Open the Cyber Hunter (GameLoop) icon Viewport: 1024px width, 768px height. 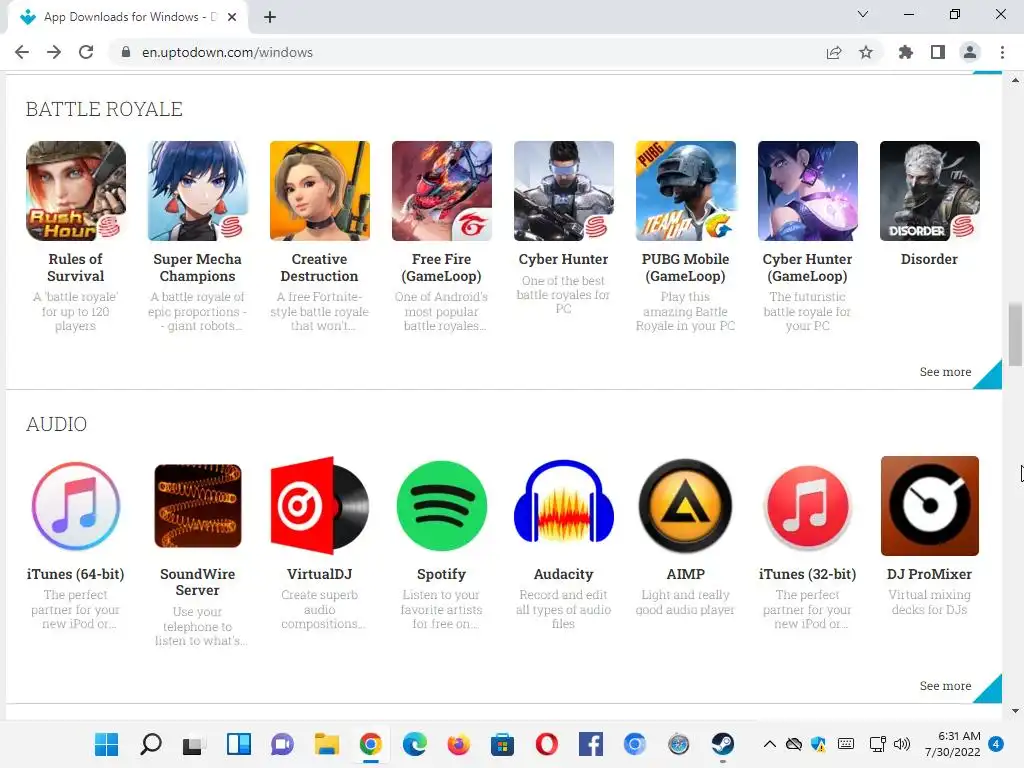coord(808,191)
